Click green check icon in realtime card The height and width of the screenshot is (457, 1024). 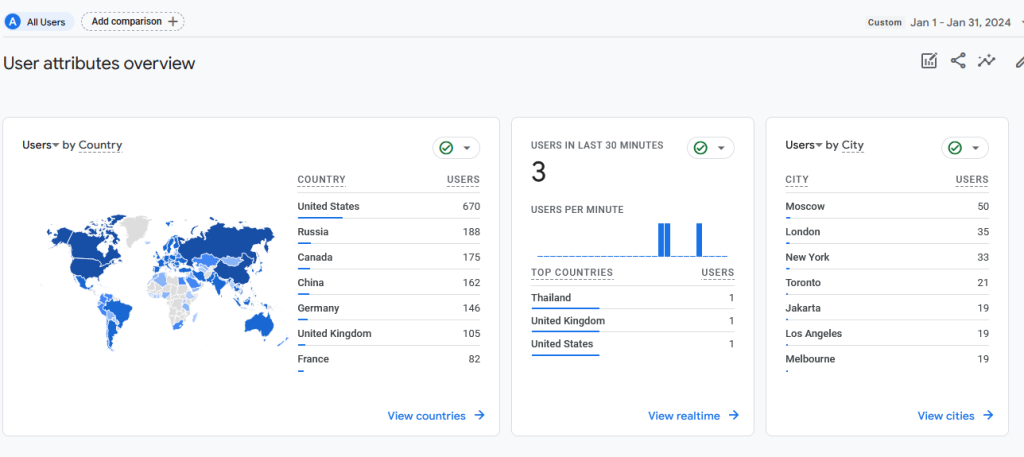pos(700,148)
